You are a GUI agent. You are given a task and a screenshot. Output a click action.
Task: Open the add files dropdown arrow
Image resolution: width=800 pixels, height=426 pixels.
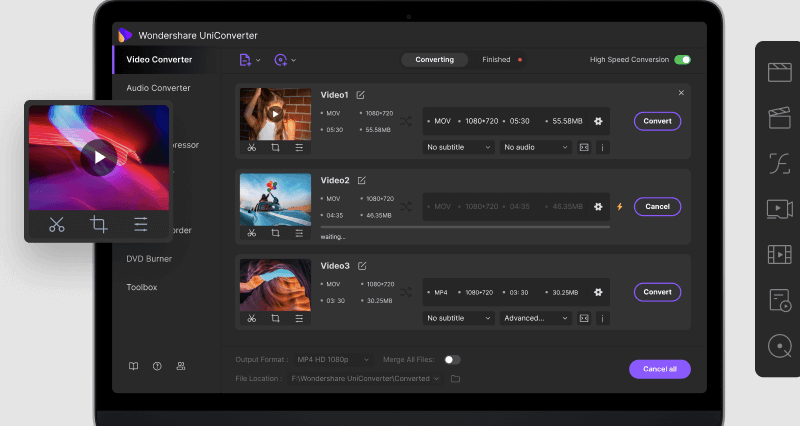pyautogui.click(x=258, y=60)
